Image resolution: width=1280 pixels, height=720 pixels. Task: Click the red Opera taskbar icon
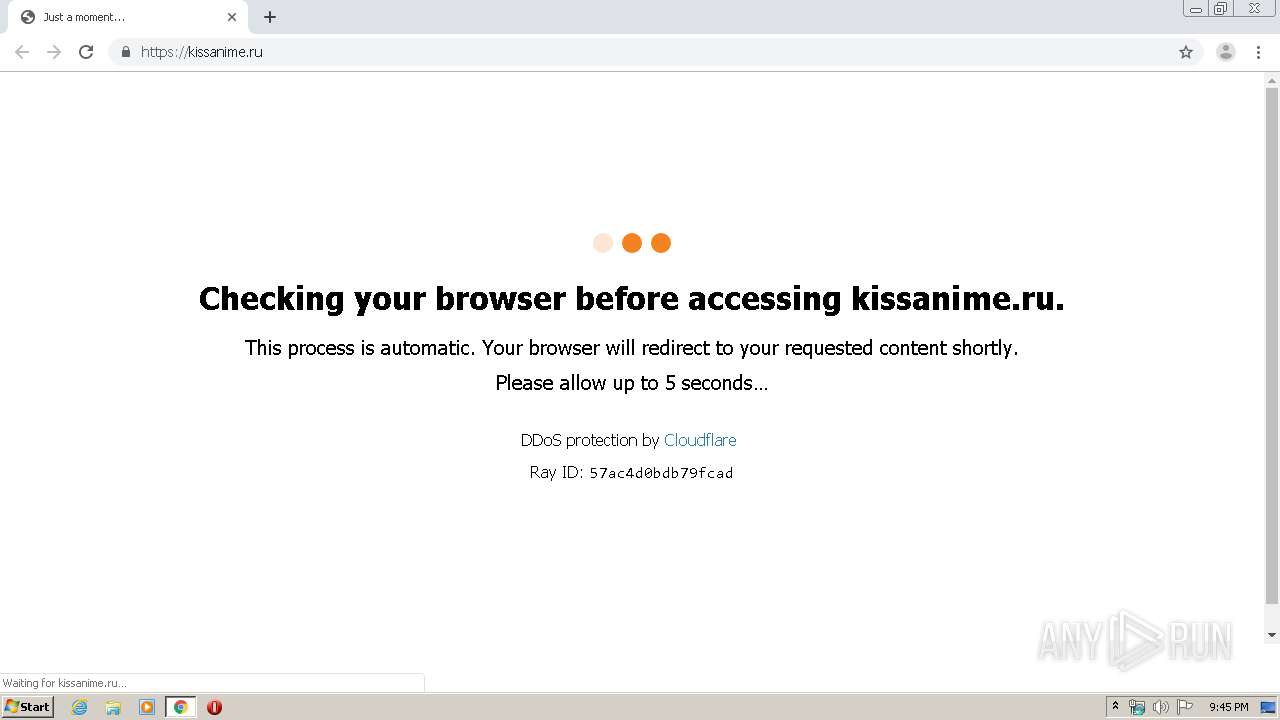pos(214,707)
